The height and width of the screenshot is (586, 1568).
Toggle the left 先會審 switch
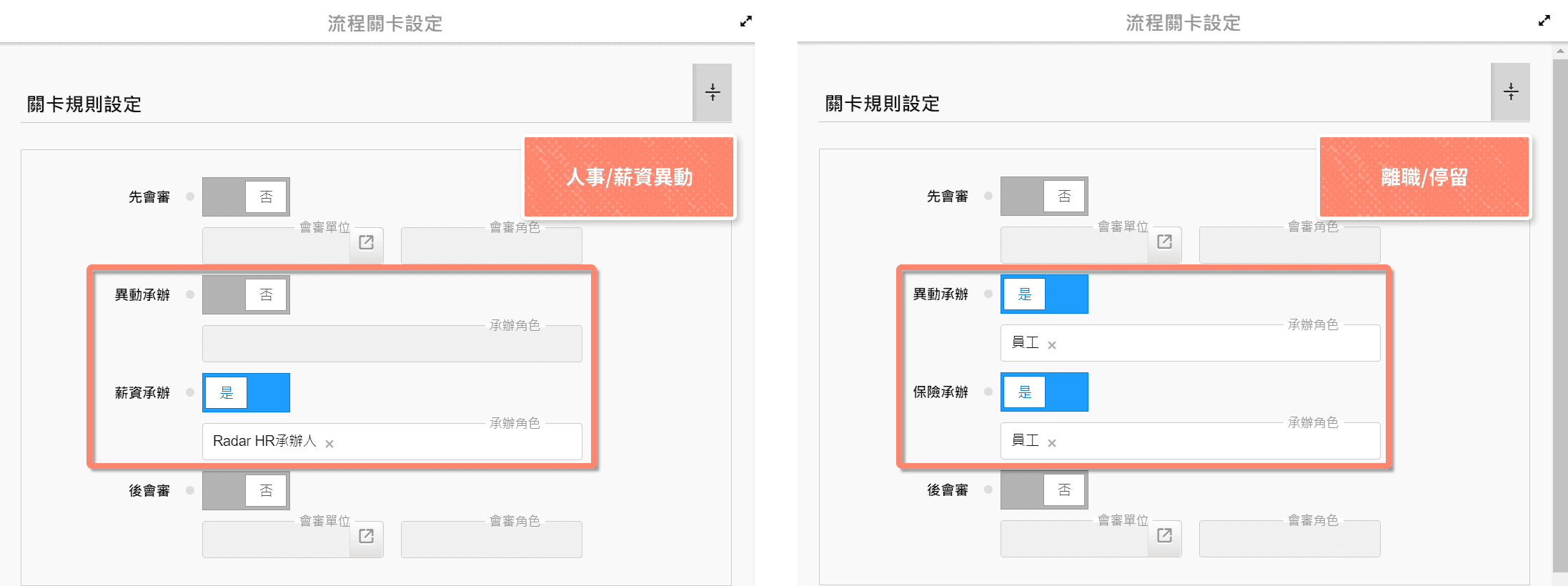coord(246,197)
